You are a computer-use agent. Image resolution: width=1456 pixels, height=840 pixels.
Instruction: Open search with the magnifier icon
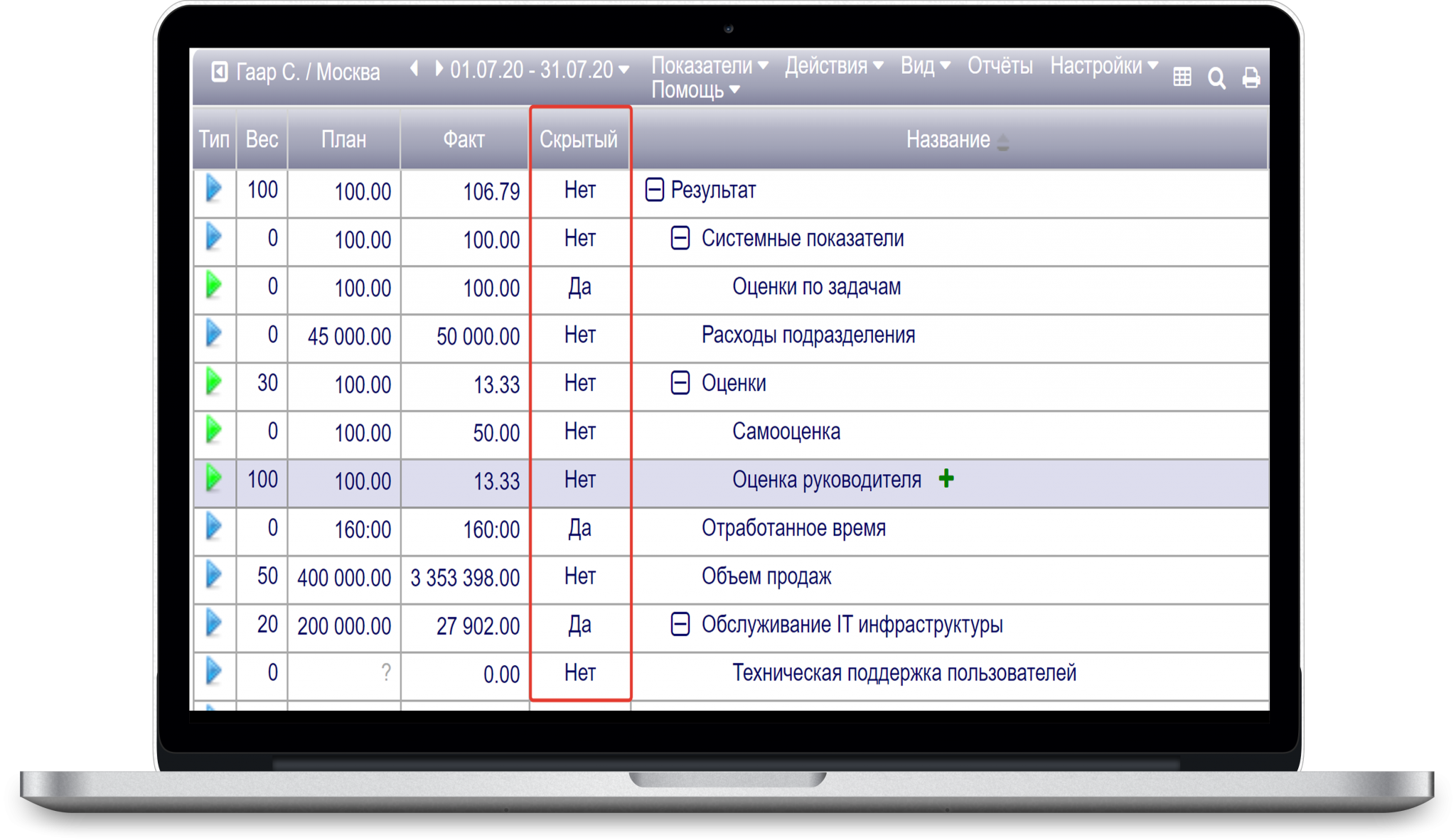coord(1216,78)
